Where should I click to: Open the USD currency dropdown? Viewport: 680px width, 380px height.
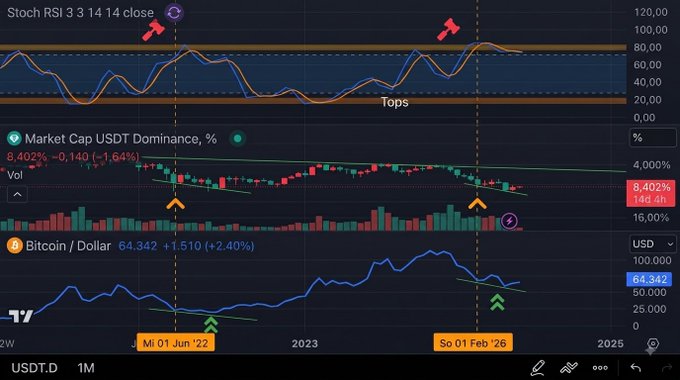coord(653,244)
